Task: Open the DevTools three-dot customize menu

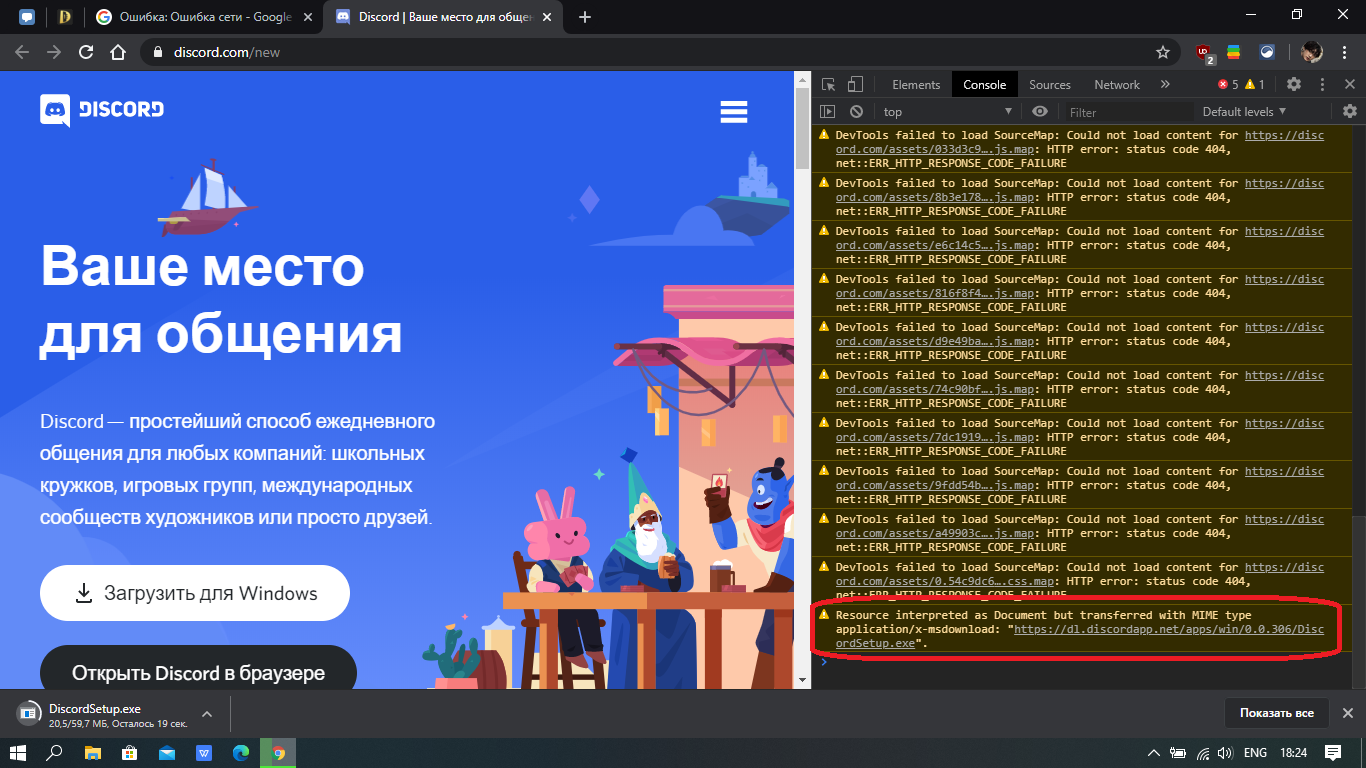Action: point(1322,84)
